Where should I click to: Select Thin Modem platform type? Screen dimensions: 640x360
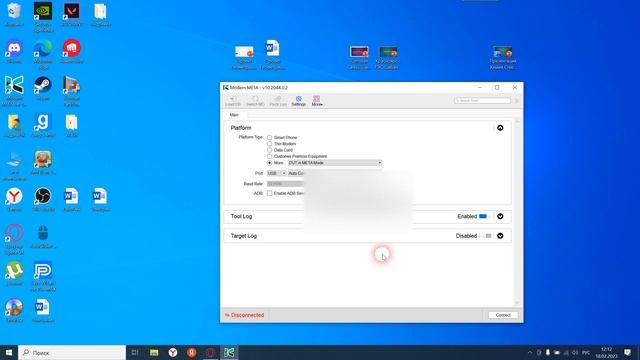pyautogui.click(x=269, y=144)
